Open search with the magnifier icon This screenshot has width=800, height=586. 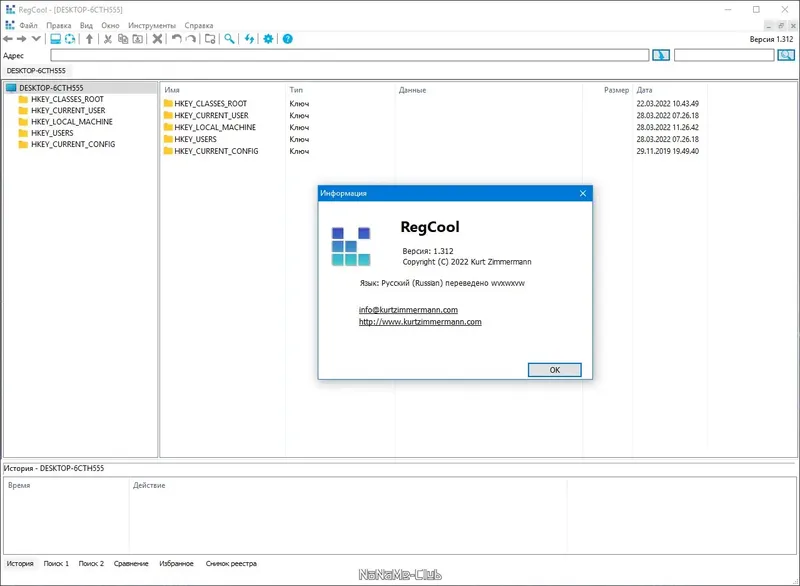pyautogui.click(x=230, y=39)
